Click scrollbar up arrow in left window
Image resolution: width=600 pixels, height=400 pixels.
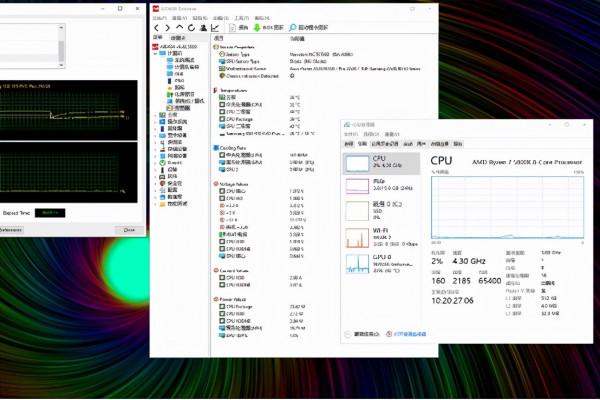[61, 28]
